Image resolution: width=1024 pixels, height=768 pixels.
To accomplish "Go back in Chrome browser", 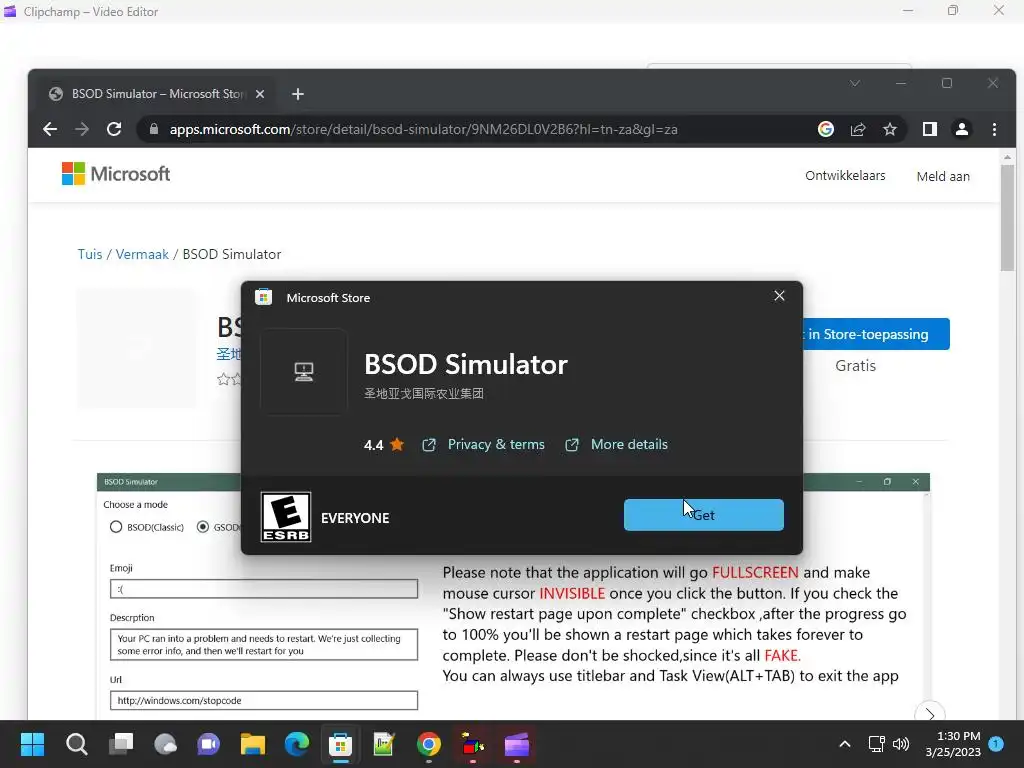I will (50, 129).
